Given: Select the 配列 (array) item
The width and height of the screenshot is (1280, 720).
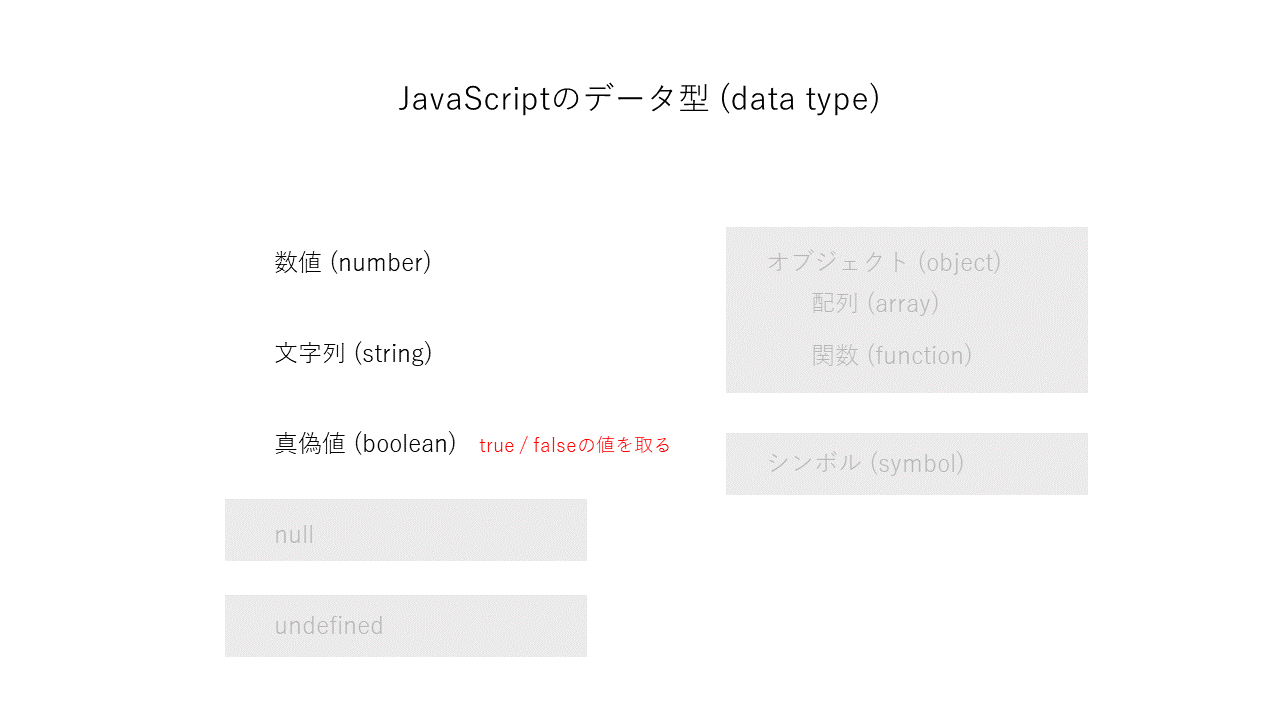Looking at the screenshot, I should (x=875, y=303).
